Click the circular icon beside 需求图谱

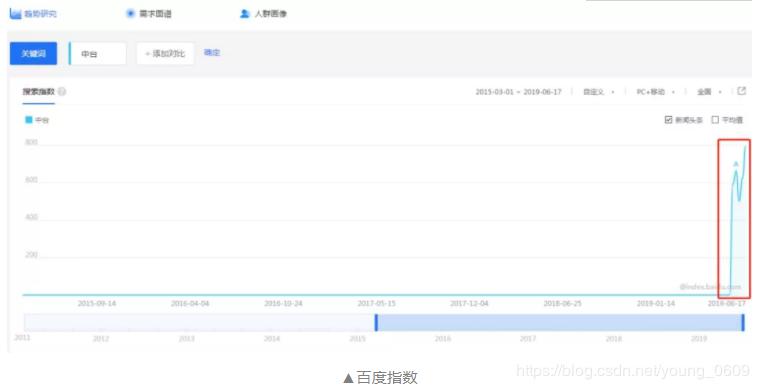click(130, 14)
